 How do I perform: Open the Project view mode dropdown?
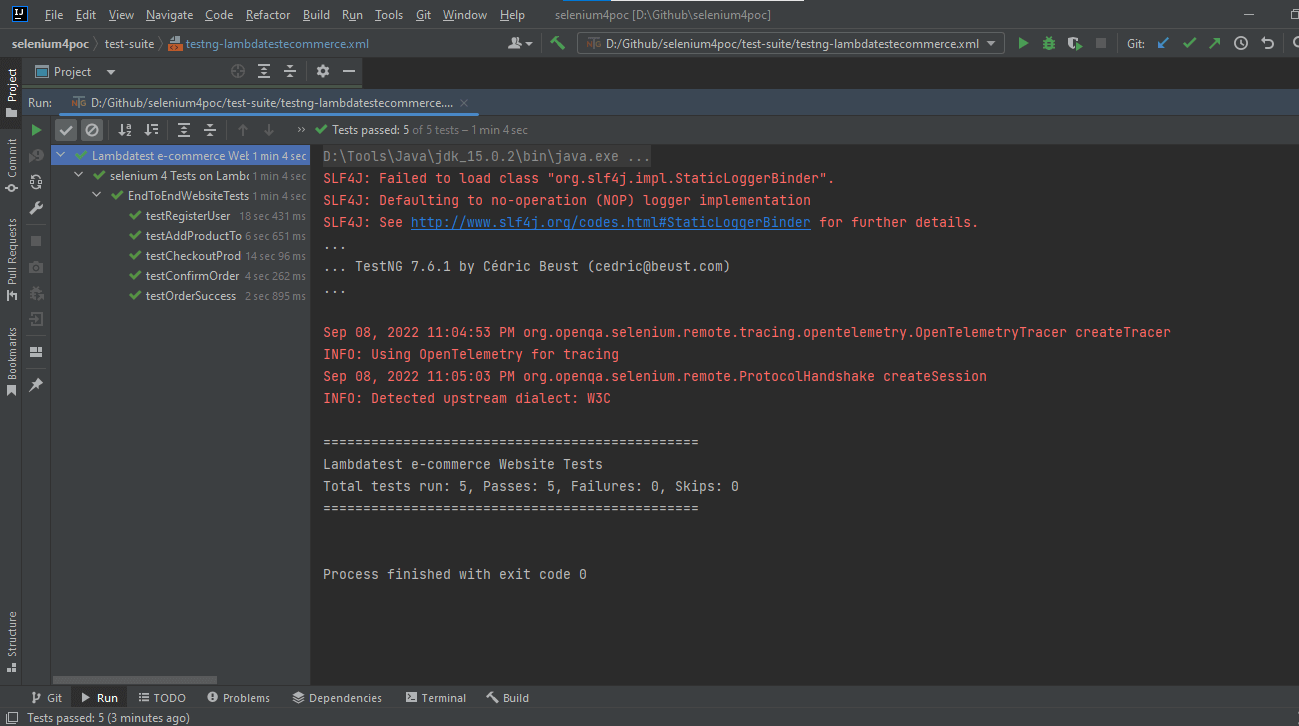(x=110, y=71)
